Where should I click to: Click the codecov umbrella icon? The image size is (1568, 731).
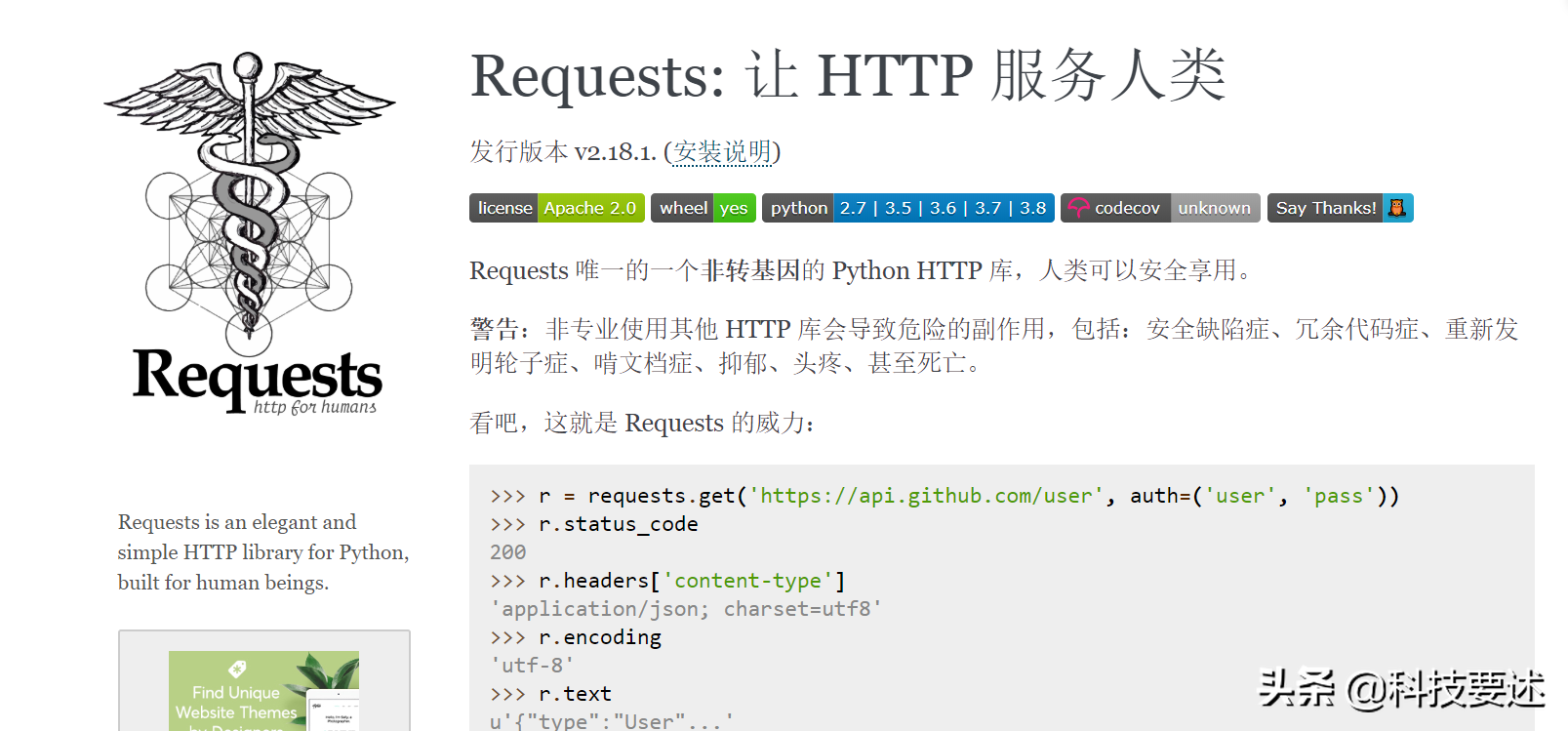tap(1078, 208)
